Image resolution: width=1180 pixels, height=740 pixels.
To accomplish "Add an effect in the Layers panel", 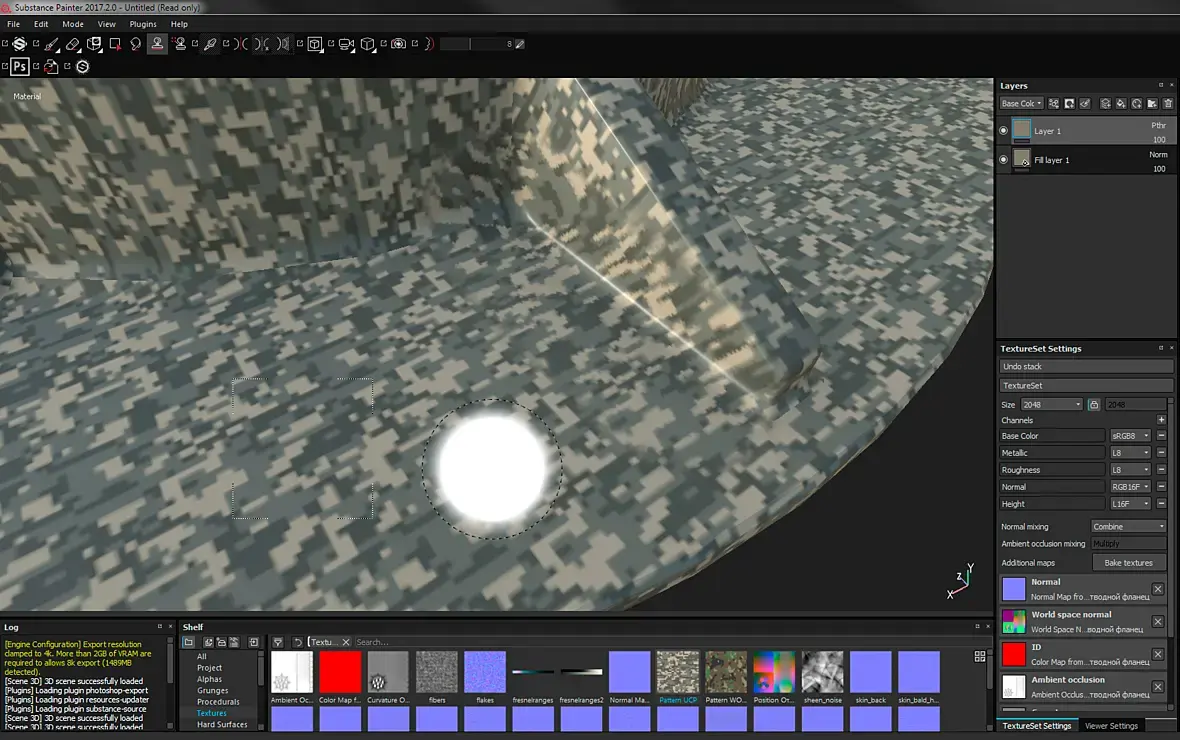I will (1054, 104).
